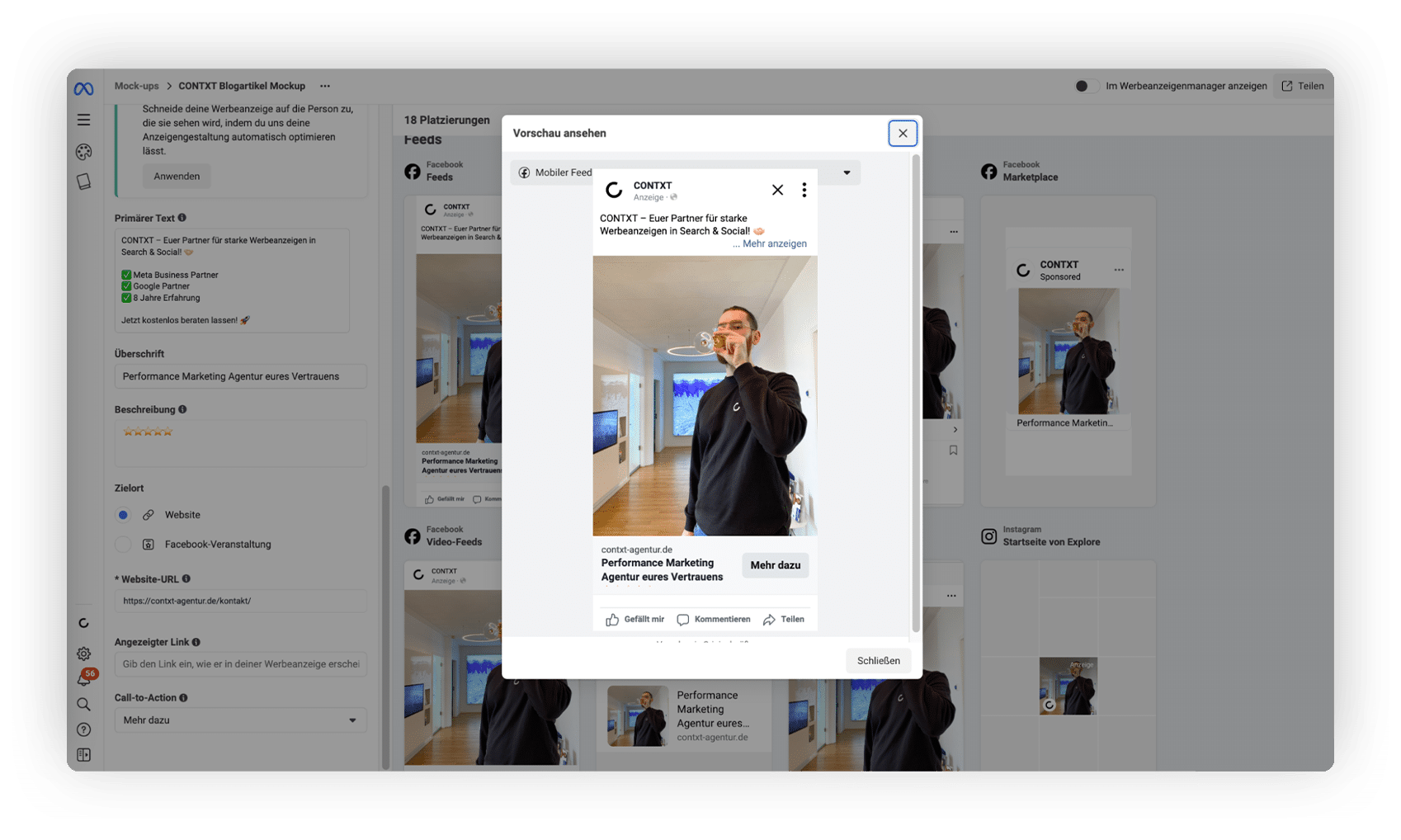The height and width of the screenshot is (840, 1401).
Task: Click the CONTXT account icon in sidebar
Action: click(83, 623)
